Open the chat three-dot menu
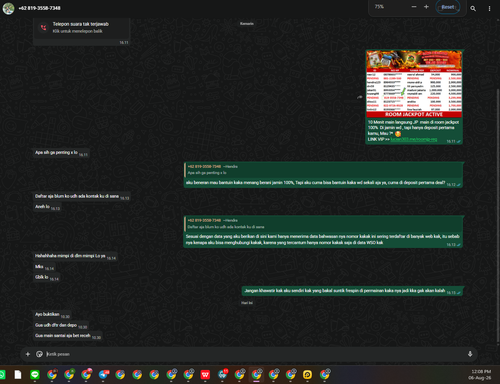This screenshot has height=384, width=500. coord(489,8)
